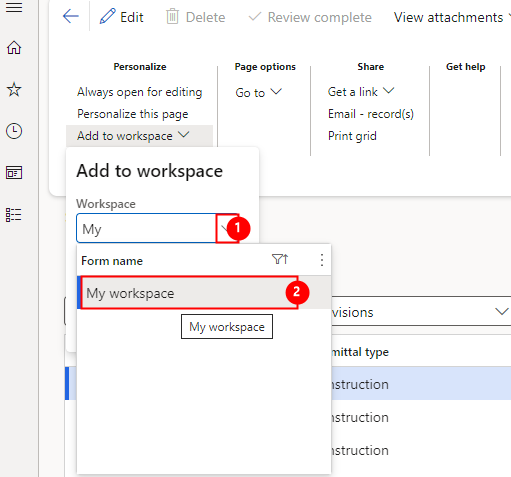Image resolution: width=511 pixels, height=477 pixels.
Task: Open Workspaces icon in sidebar
Action: click(14, 173)
